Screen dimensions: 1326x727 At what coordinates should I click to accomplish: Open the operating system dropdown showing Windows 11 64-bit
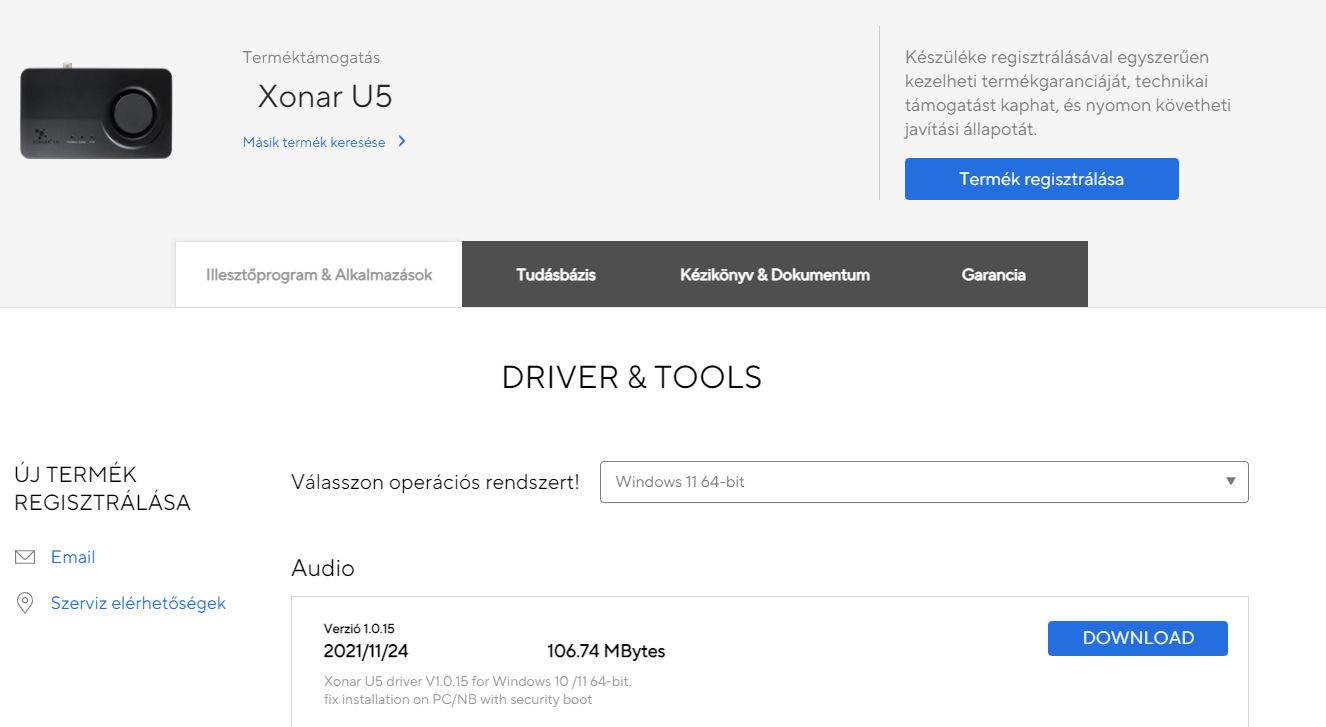(924, 482)
